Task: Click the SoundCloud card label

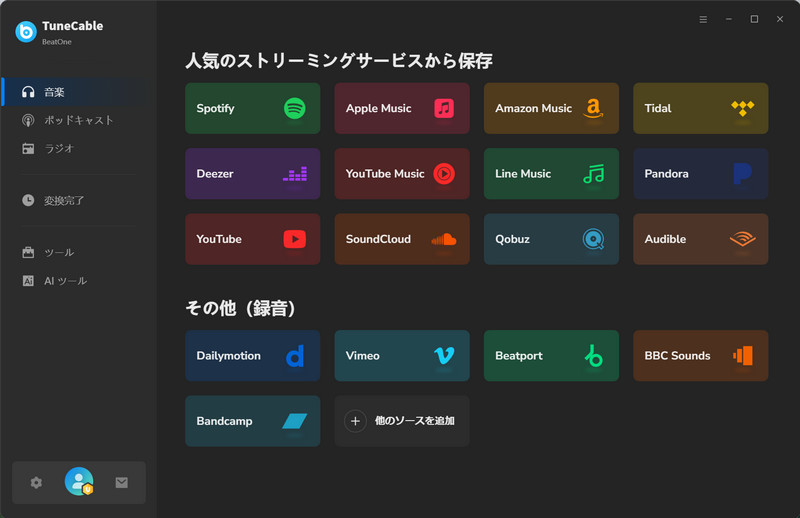Action: pos(378,239)
